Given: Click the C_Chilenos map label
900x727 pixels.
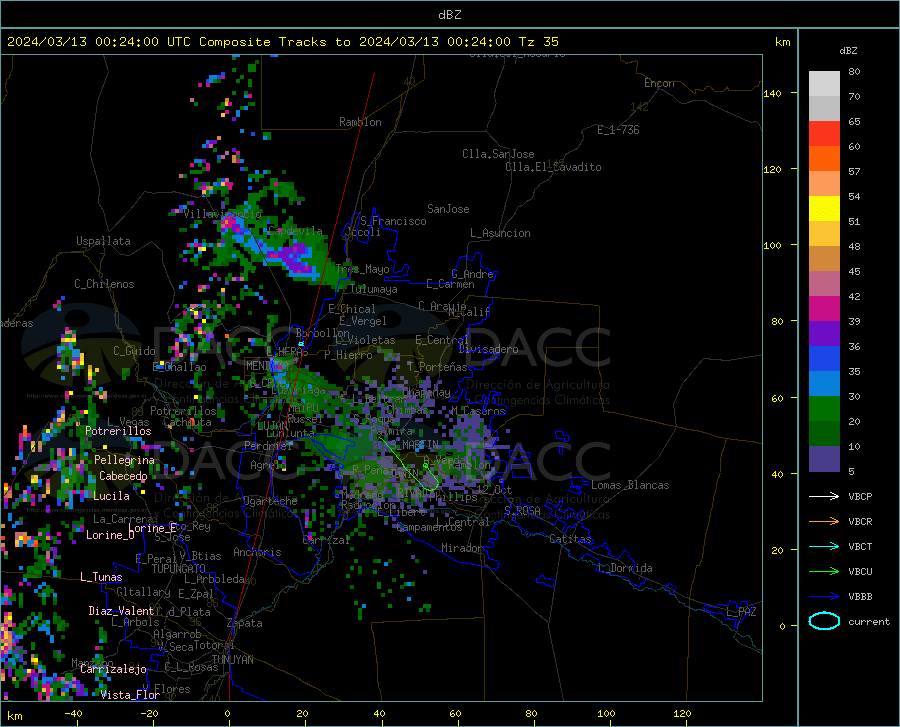Looking at the screenshot, I should pyautogui.click(x=104, y=284).
